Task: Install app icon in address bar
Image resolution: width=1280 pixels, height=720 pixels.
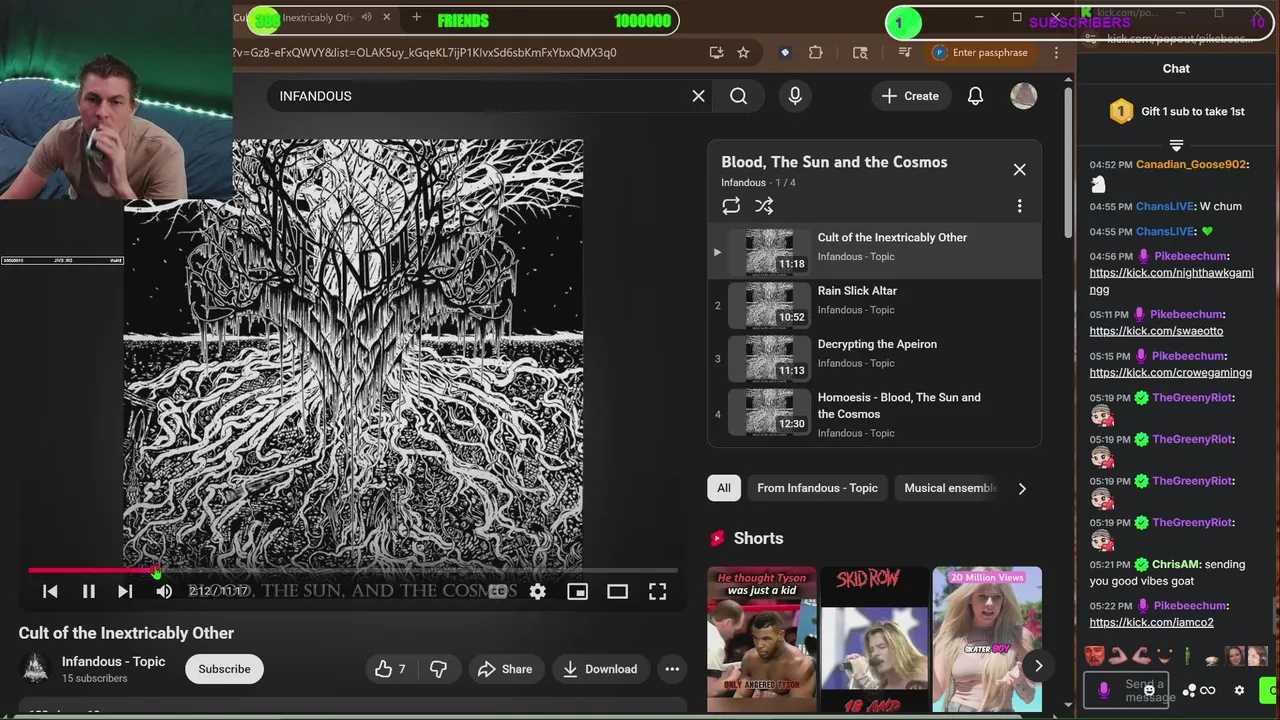Action: coord(716,53)
